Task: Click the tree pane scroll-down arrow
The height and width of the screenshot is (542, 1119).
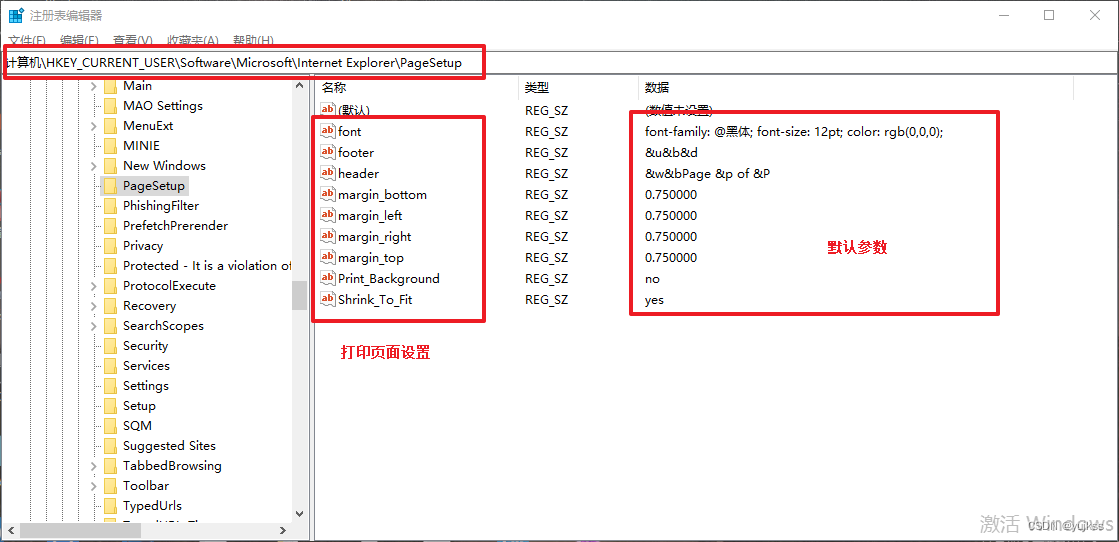Action: click(300, 513)
